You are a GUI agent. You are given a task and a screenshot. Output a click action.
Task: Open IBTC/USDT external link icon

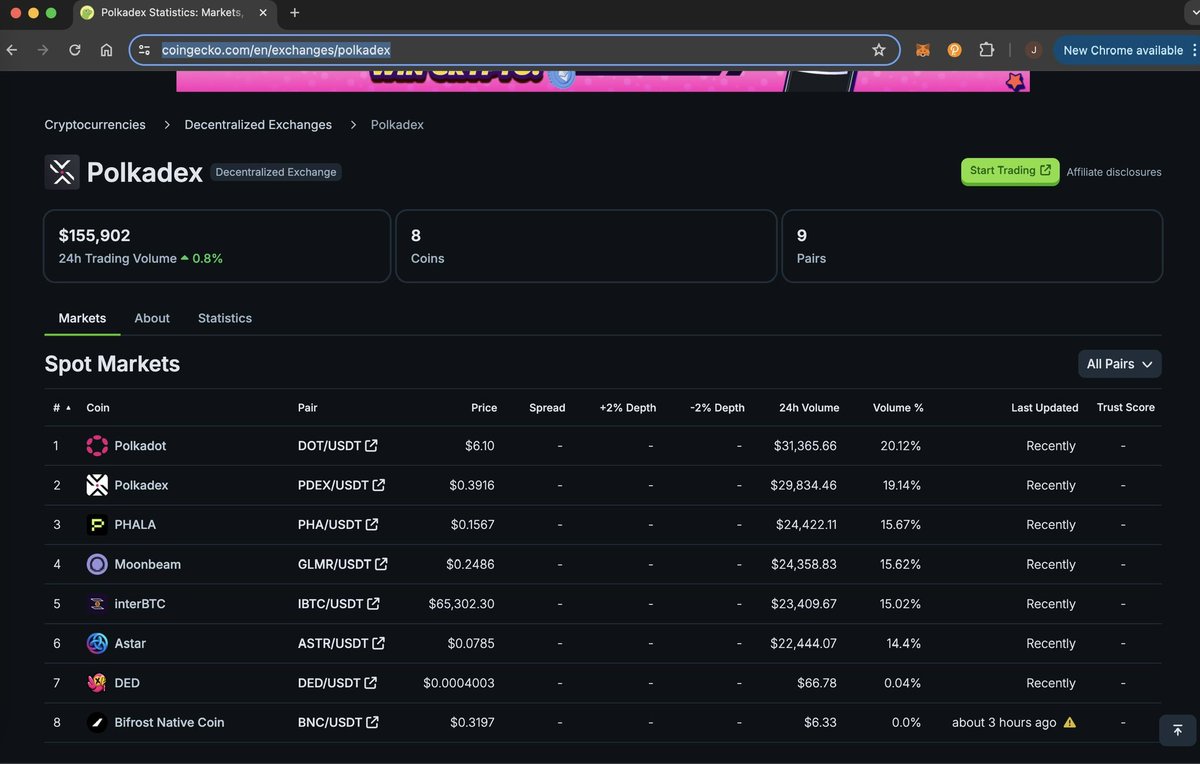point(373,604)
